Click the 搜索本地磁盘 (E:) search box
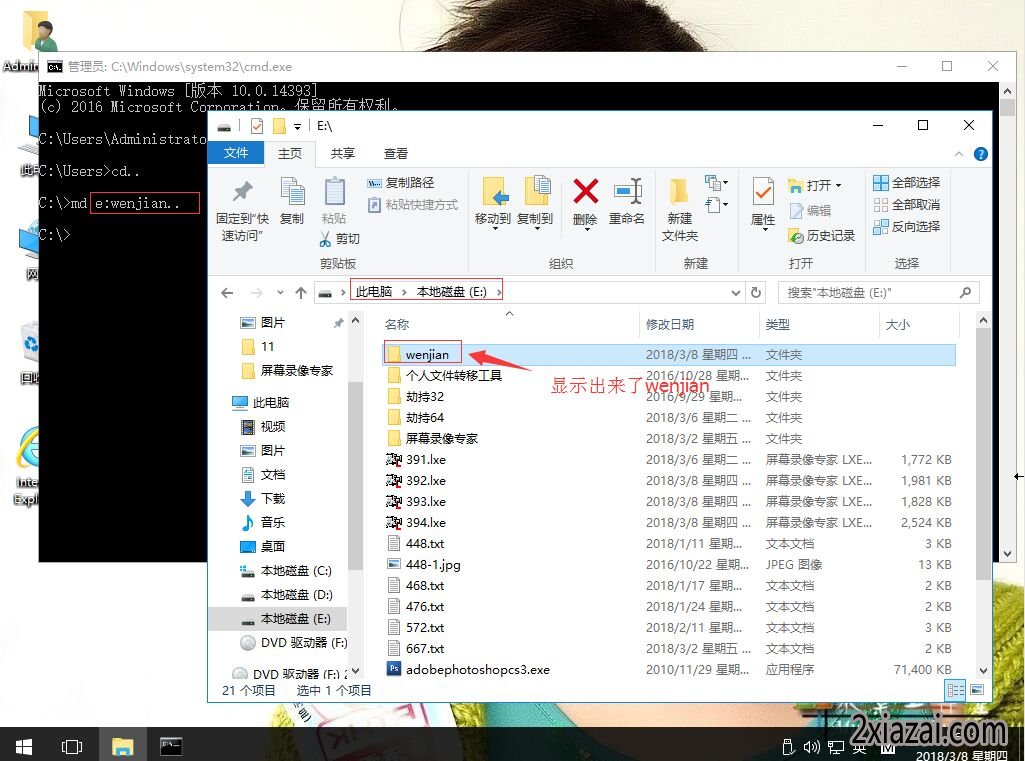This screenshot has width=1025, height=761. [868, 293]
